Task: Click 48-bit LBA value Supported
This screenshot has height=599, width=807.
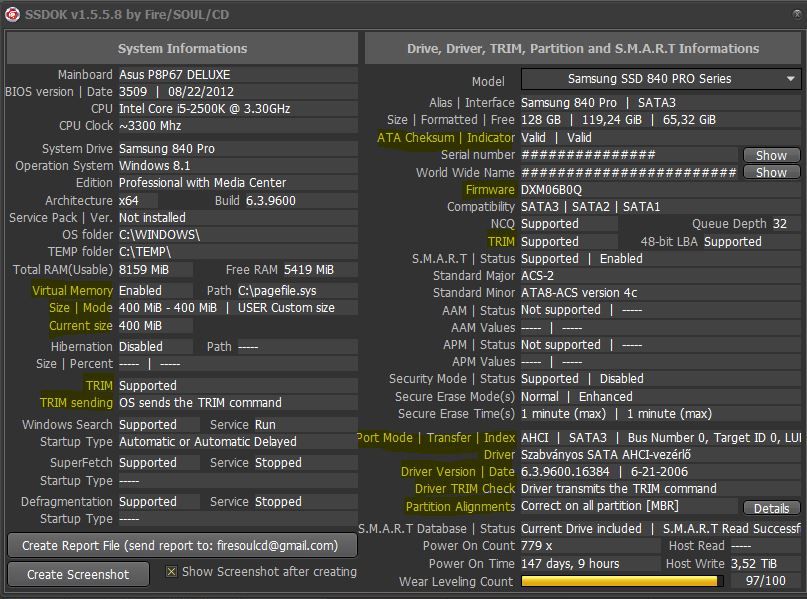Action: [732, 242]
